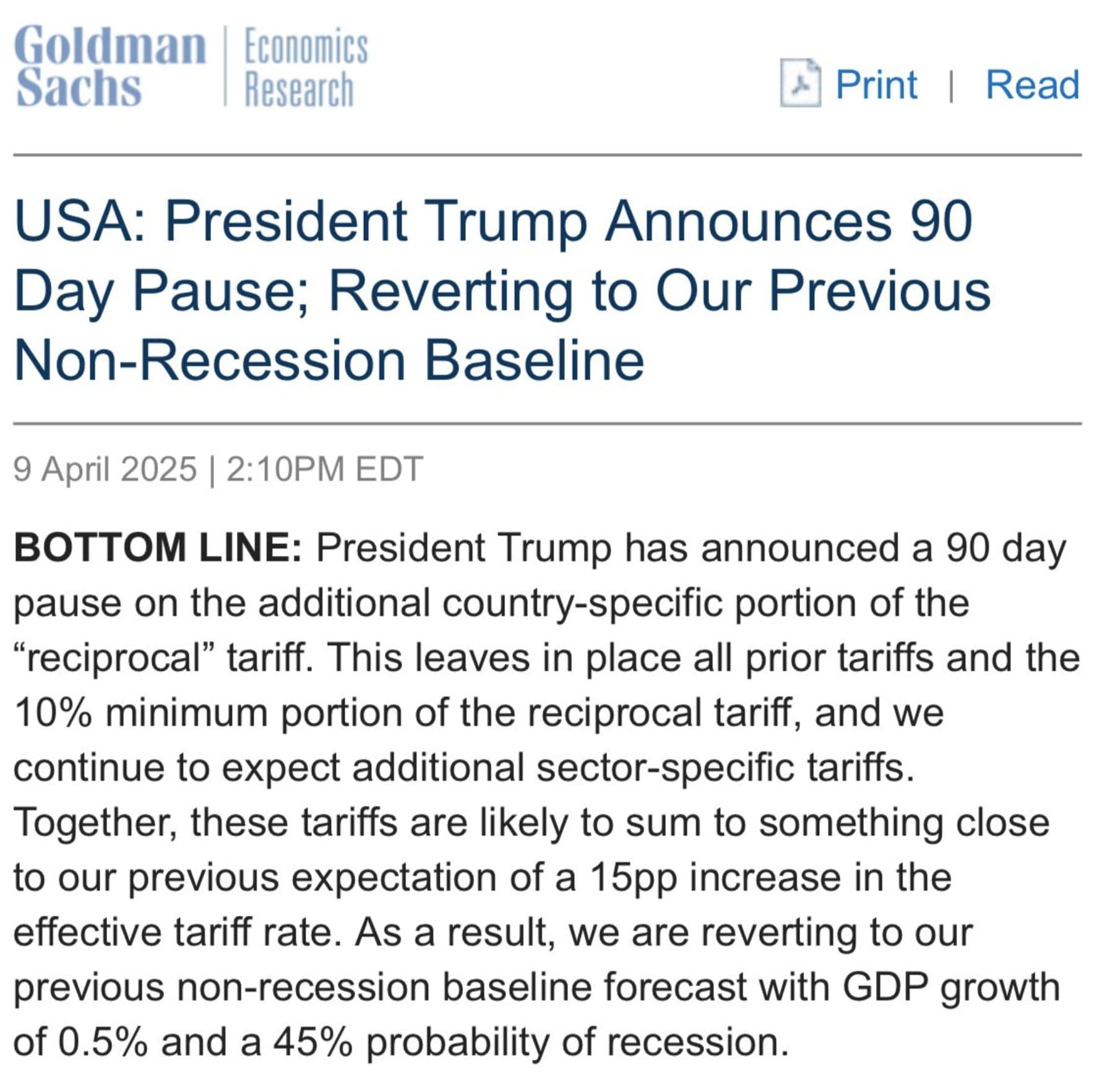This screenshot has height=1074, width=1120.
Task: Click the article headline about 90 Day Pause
Action: (502, 290)
